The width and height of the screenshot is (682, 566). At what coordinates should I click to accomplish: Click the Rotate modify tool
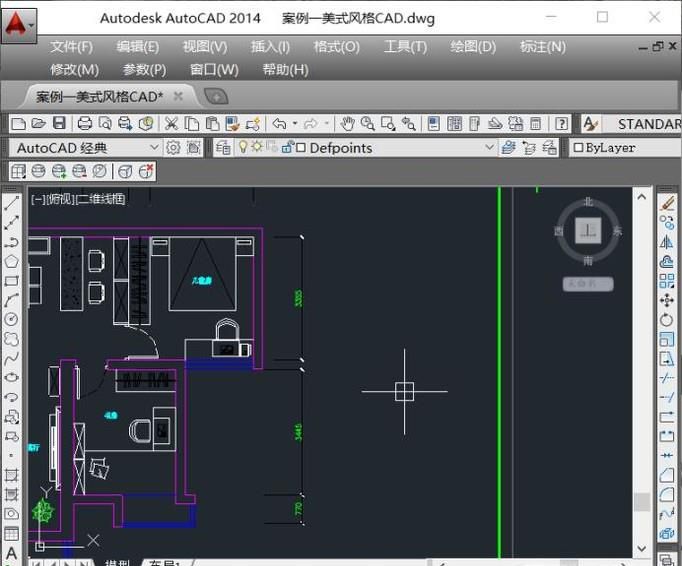668,320
